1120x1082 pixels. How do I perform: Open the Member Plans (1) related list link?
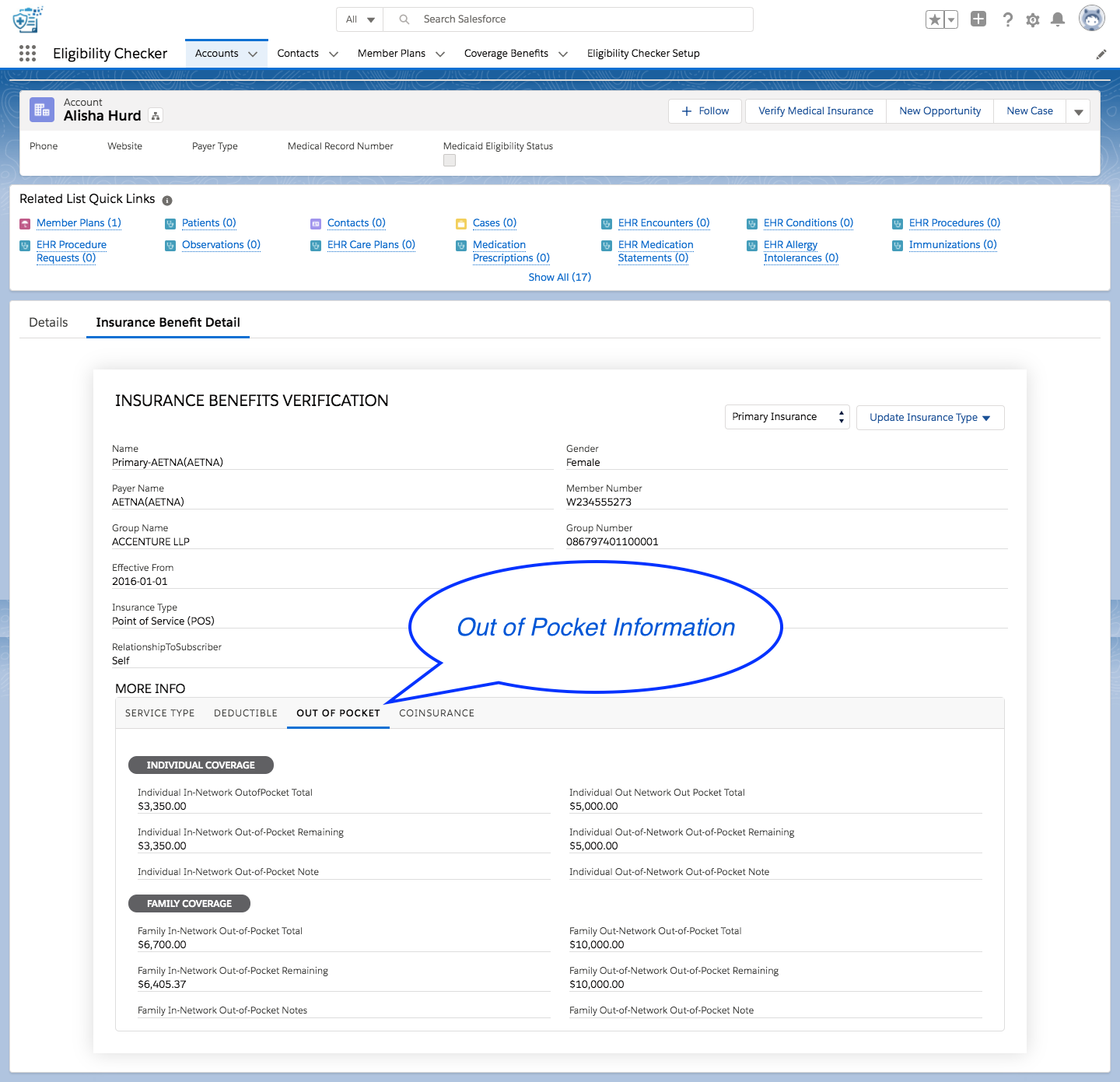point(79,222)
